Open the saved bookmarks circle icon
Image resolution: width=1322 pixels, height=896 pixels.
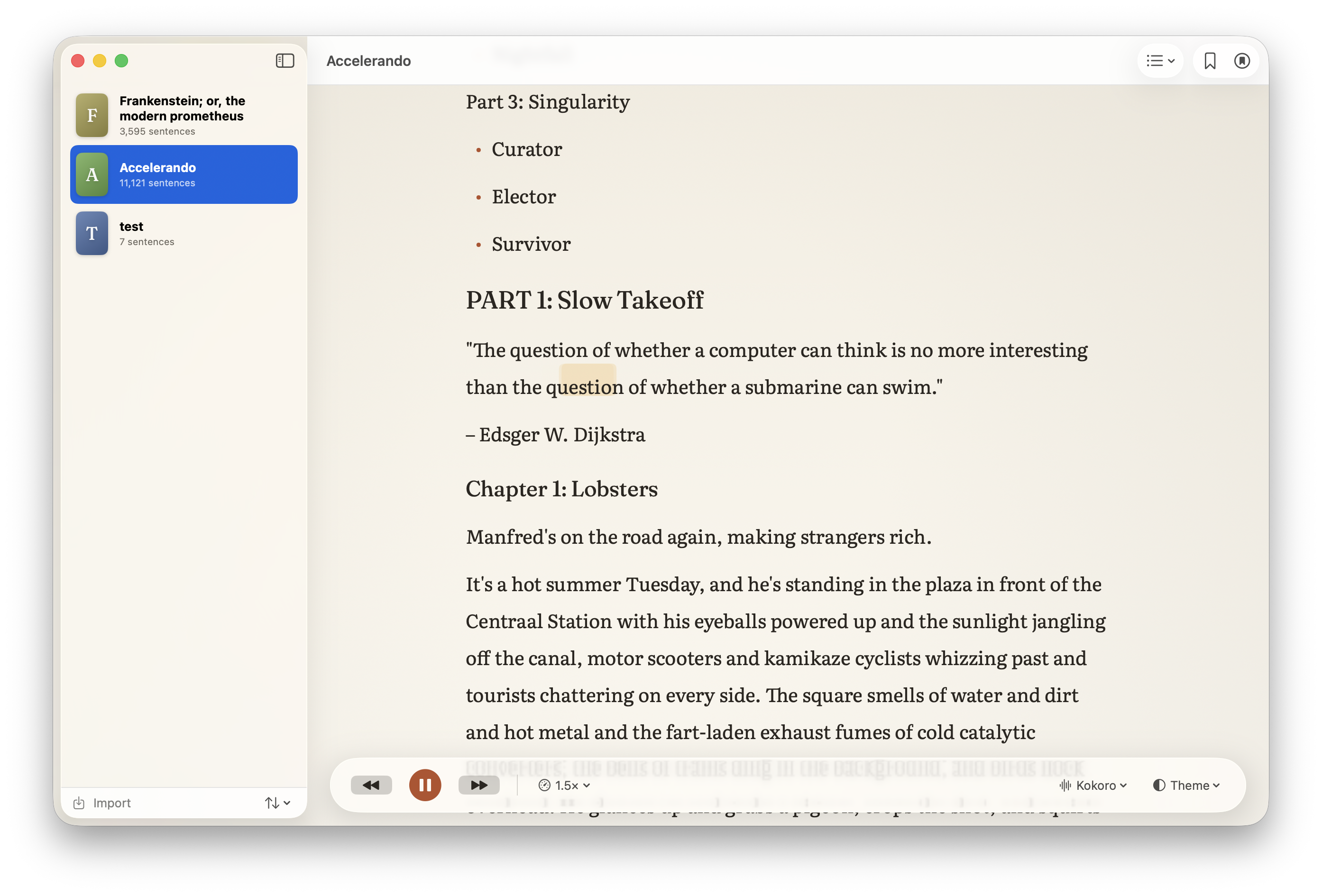pos(1242,61)
